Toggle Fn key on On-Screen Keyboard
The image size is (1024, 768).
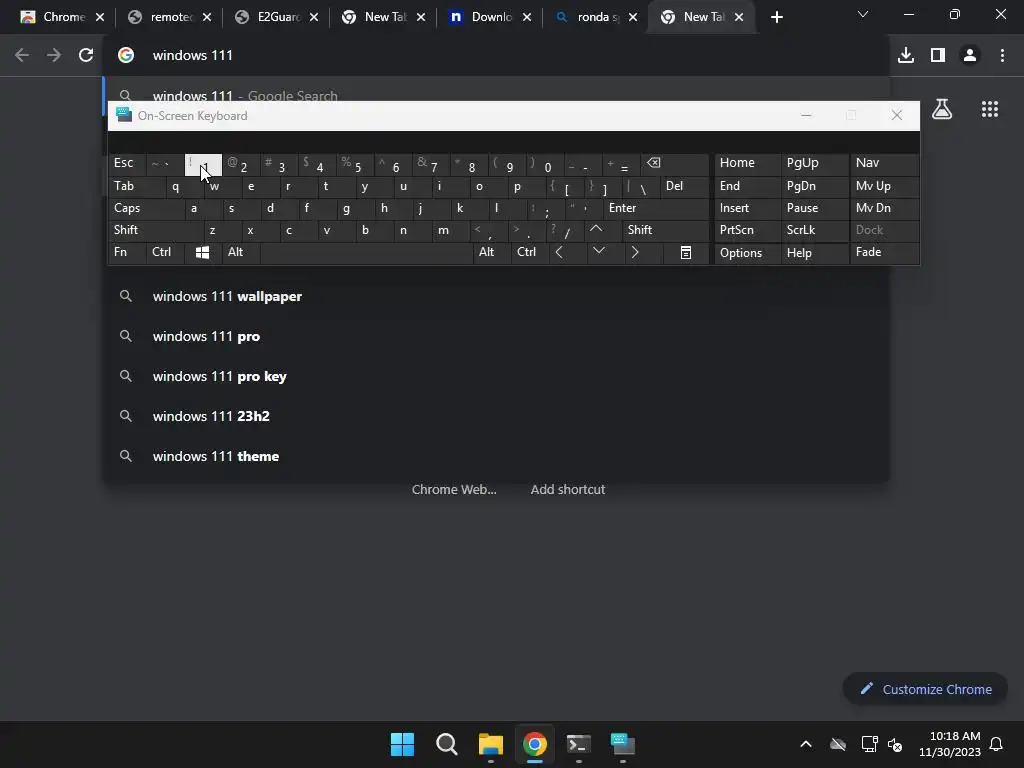(127, 253)
